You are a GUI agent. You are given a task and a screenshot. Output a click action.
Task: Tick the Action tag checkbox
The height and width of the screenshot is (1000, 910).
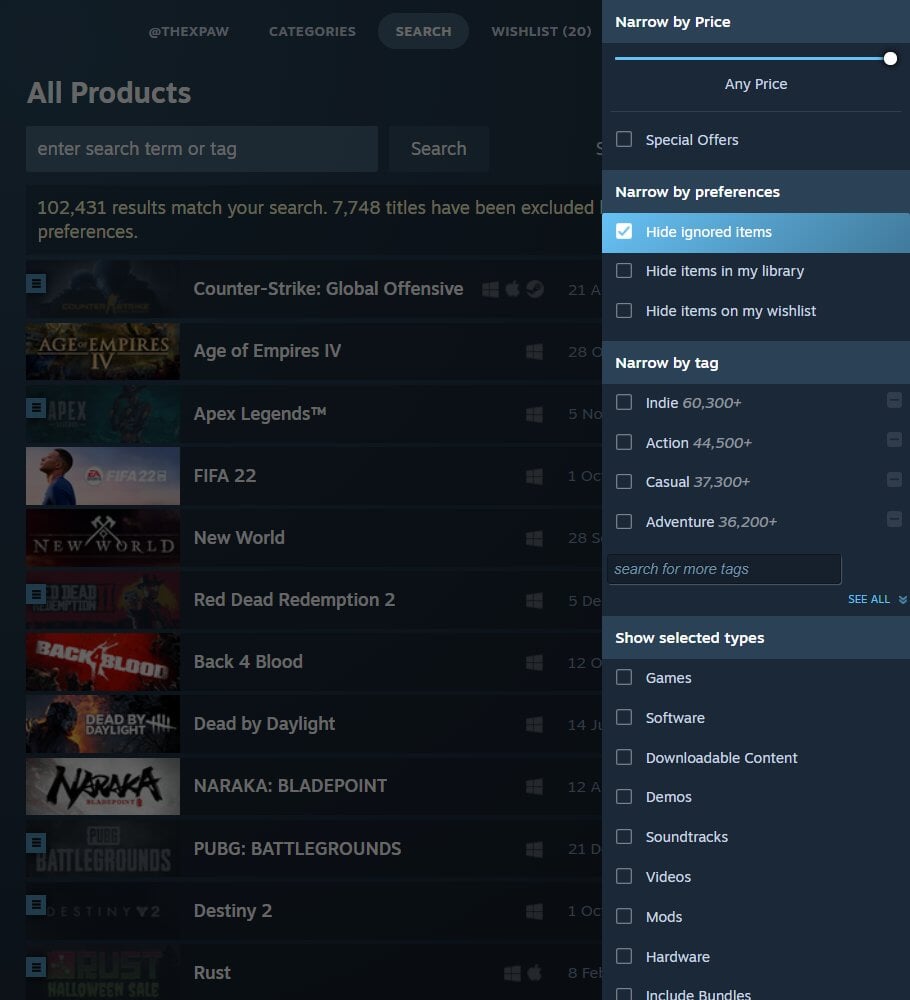click(624, 442)
